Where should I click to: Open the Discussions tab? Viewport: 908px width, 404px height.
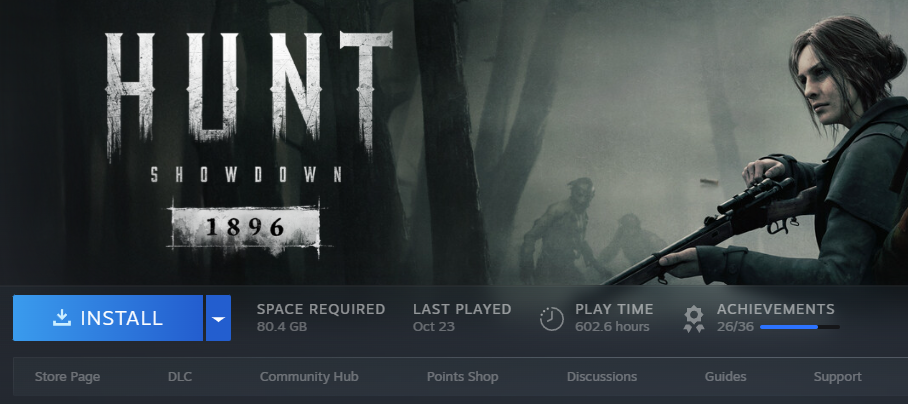click(x=602, y=377)
